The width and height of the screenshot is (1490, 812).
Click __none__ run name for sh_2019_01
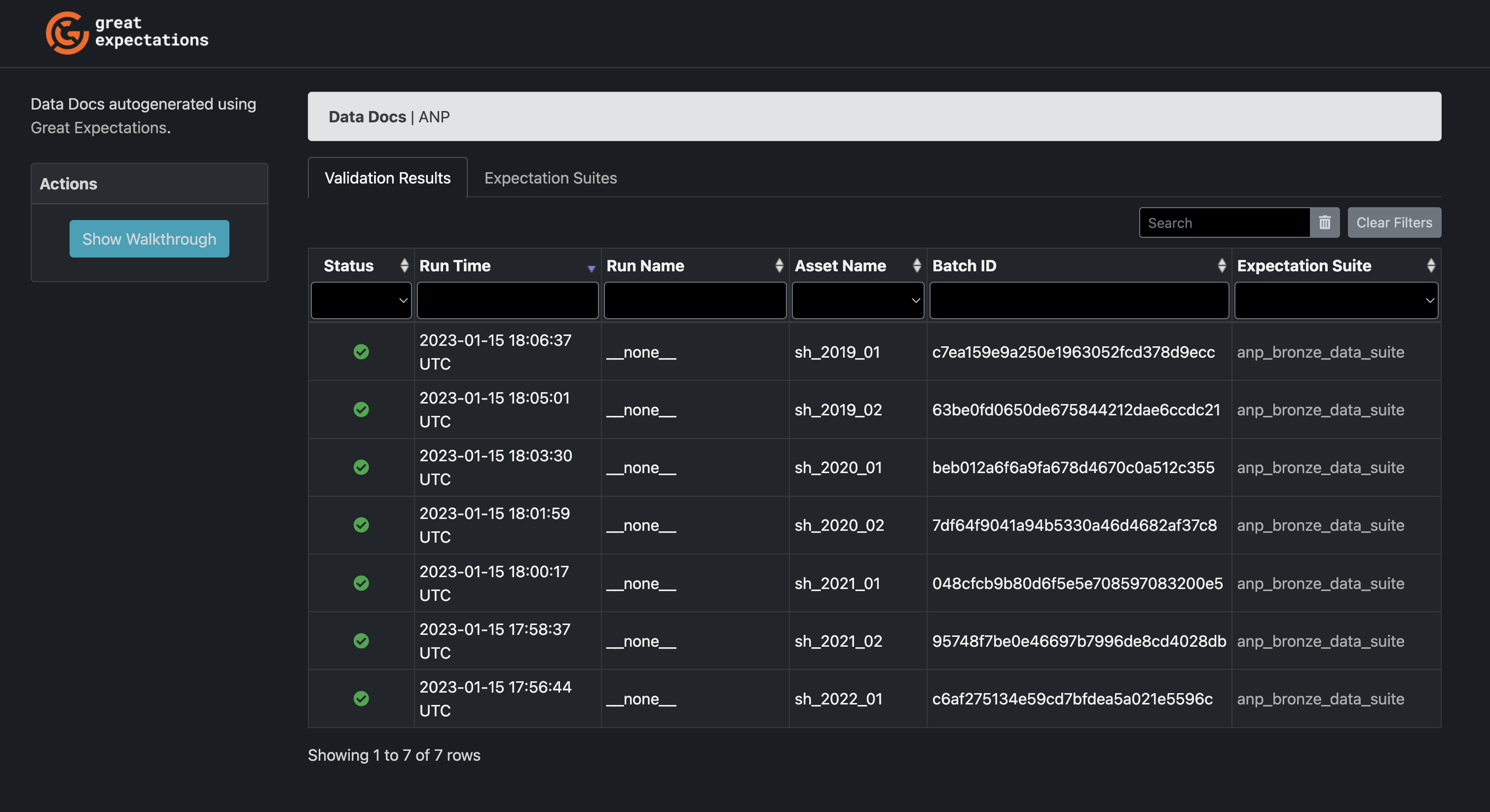[x=641, y=352]
